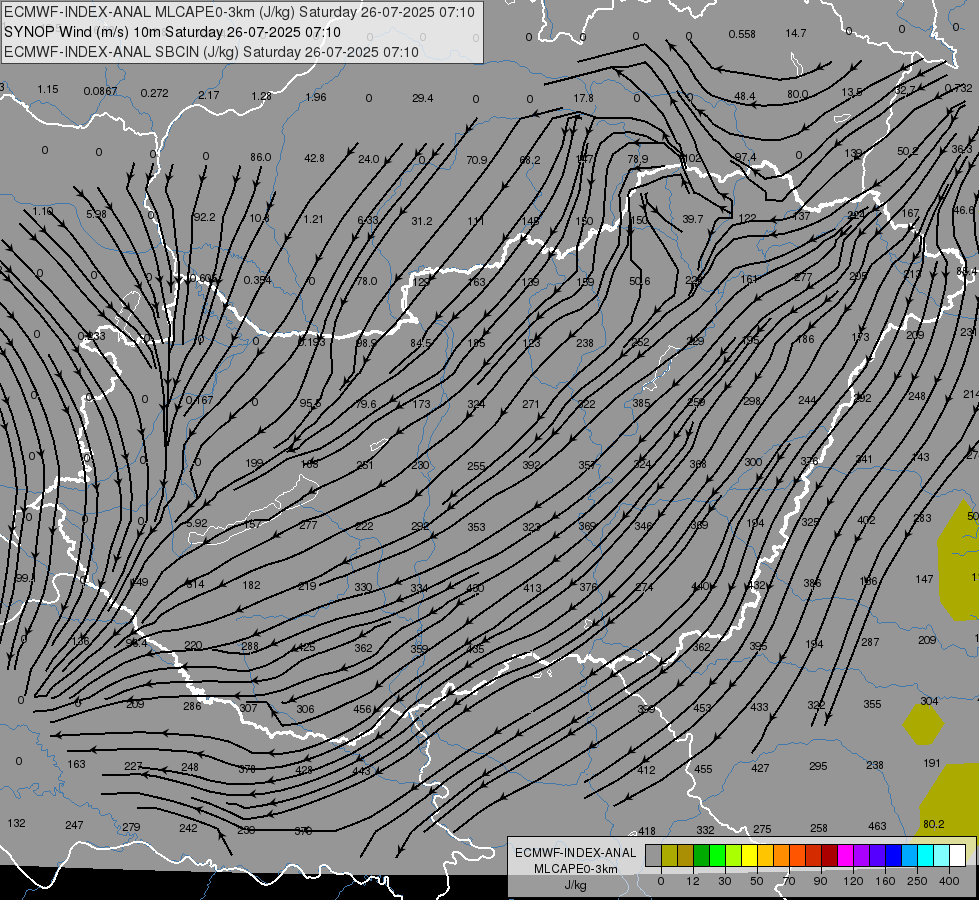Pick the dark green legend swatch
979x900 pixels.
(701, 855)
